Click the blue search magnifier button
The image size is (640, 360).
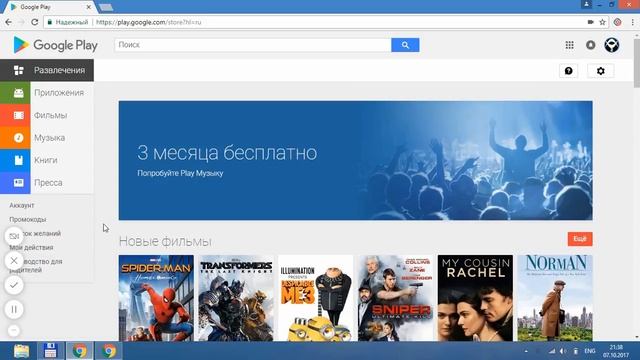coord(405,45)
